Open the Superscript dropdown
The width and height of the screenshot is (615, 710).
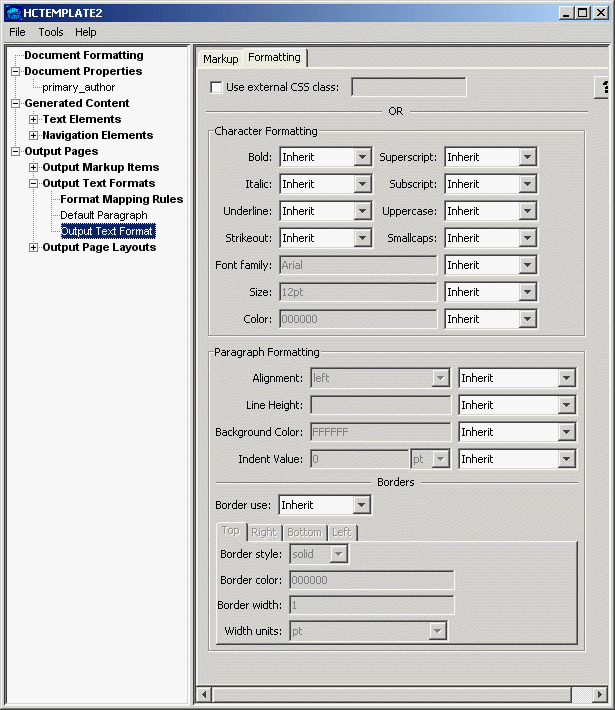(528, 157)
